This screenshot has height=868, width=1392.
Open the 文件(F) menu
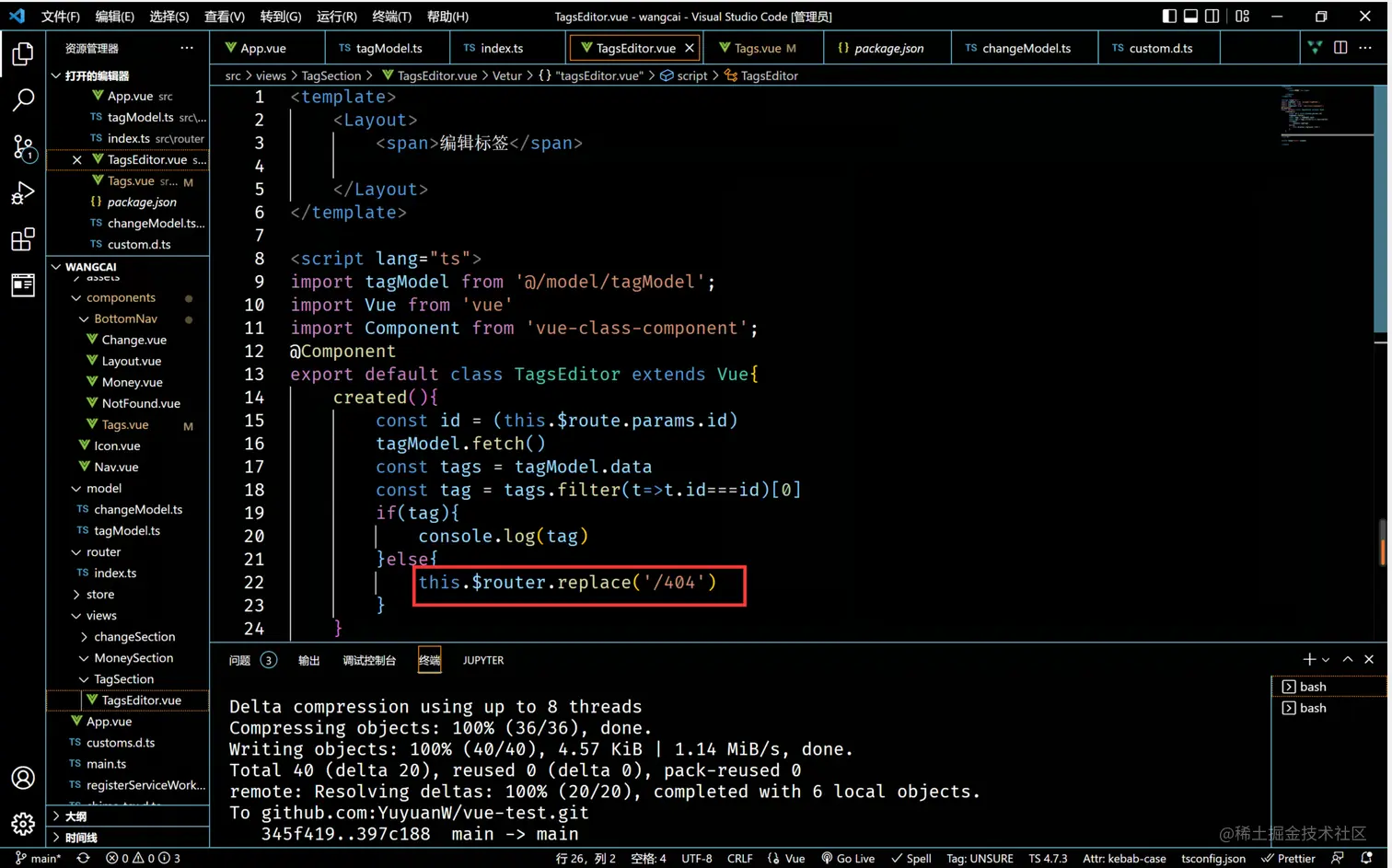click(x=60, y=17)
